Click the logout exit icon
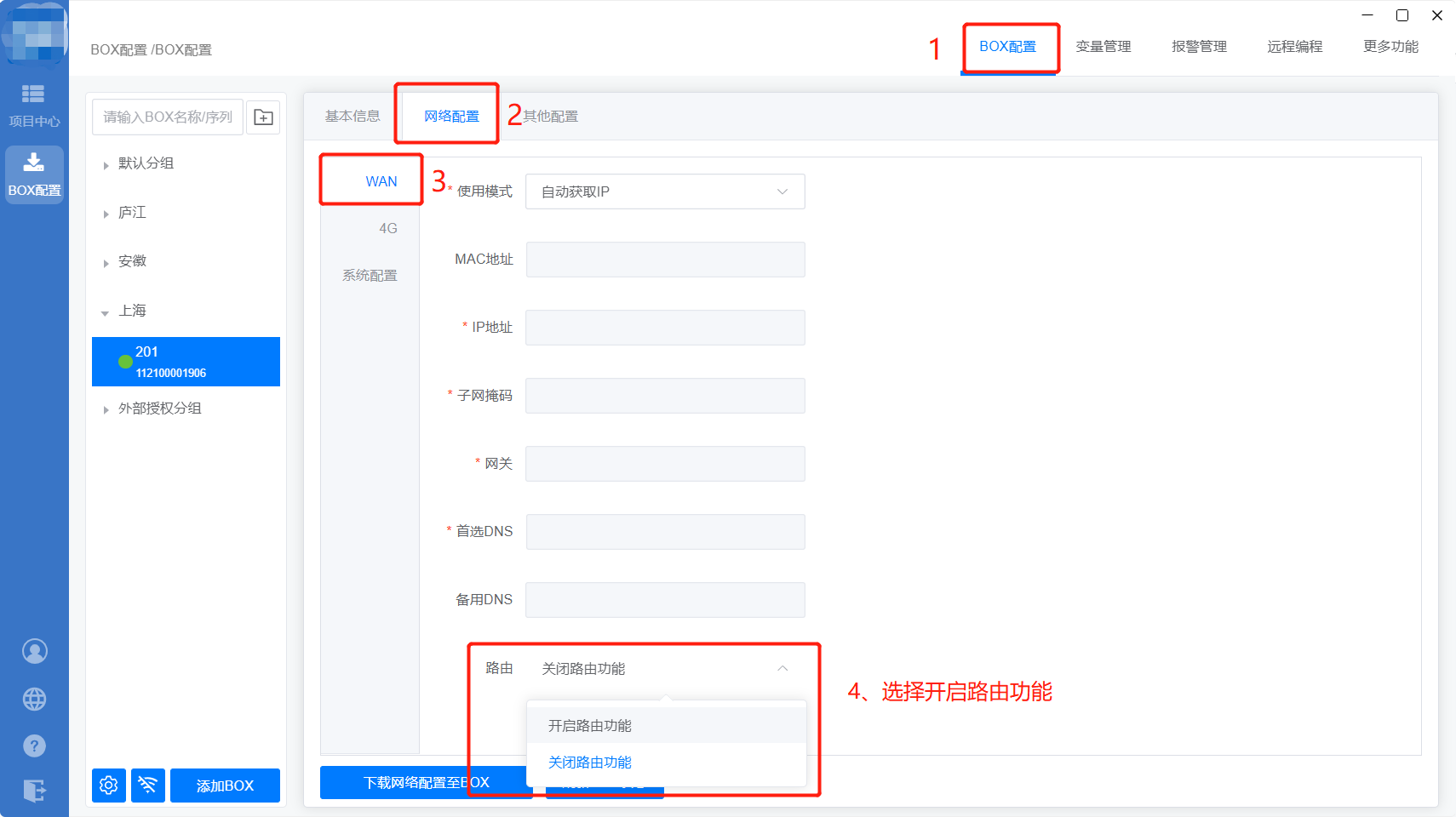Viewport: 1456px width, 817px height. pyautogui.click(x=34, y=791)
